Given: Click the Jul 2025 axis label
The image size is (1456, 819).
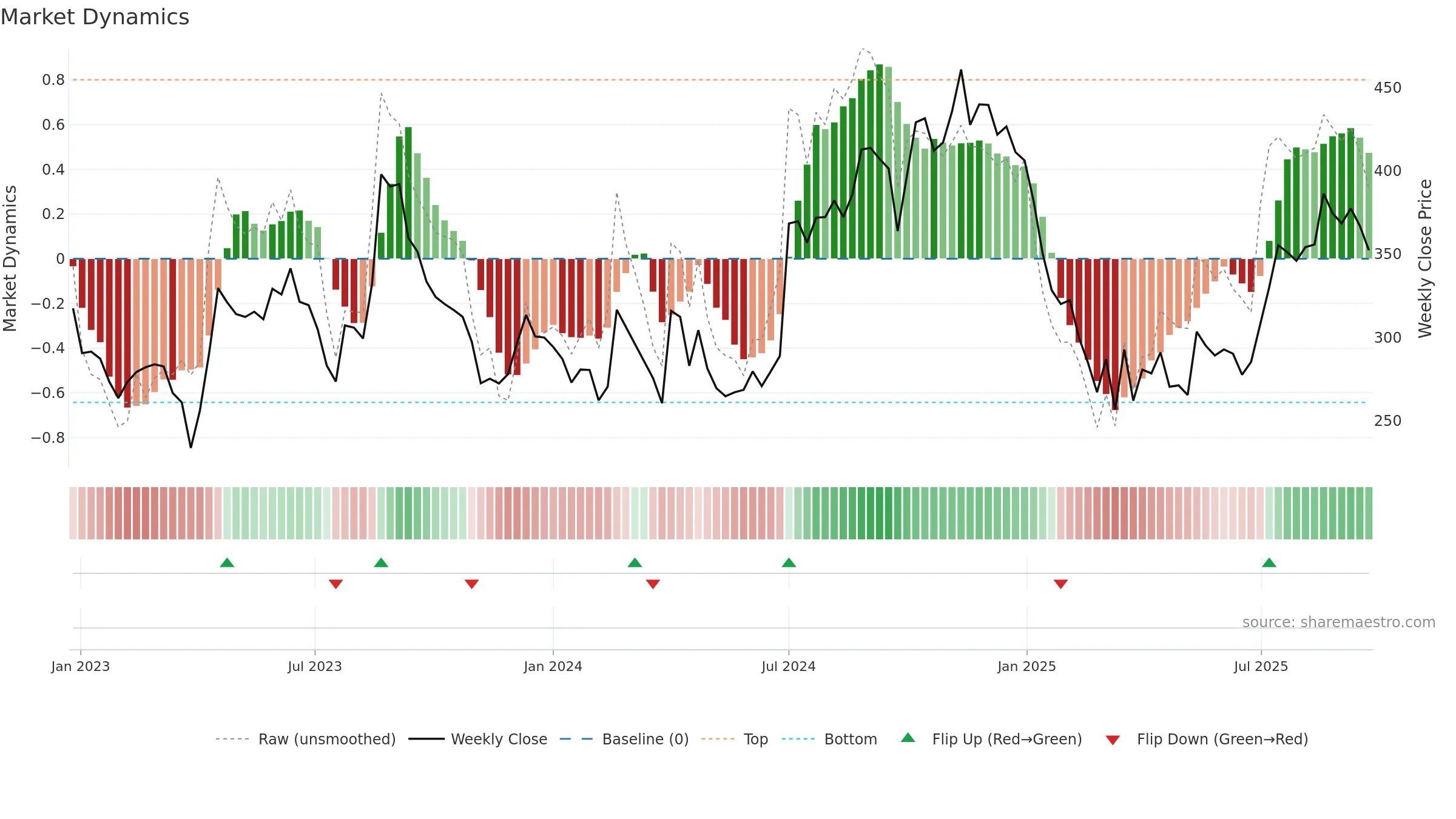Looking at the screenshot, I should pos(1261,666).
